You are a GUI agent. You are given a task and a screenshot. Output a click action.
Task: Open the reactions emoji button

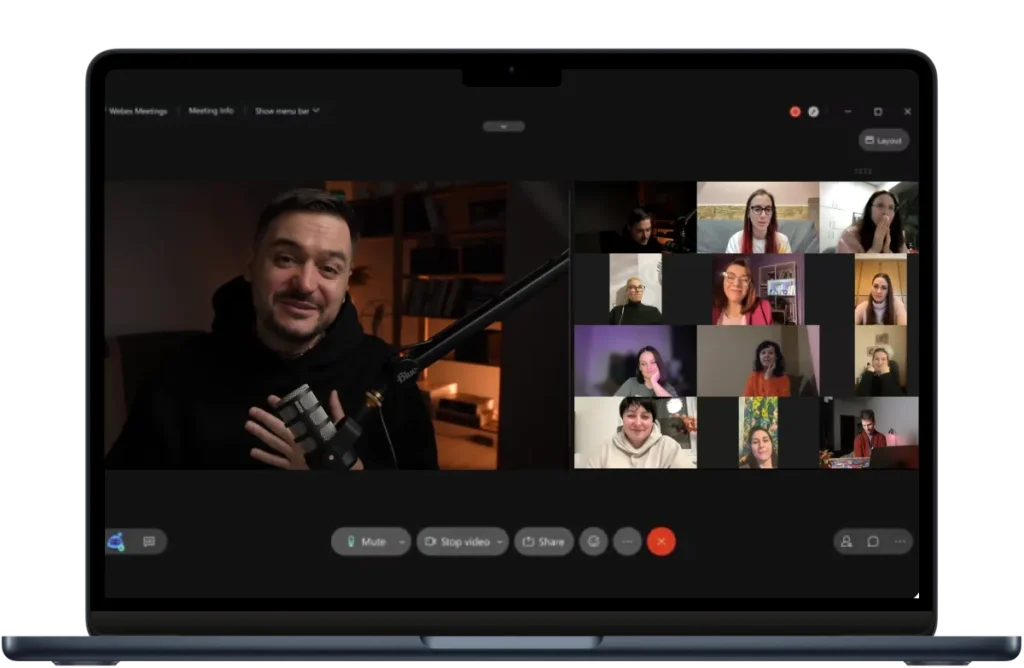(593, 542)
